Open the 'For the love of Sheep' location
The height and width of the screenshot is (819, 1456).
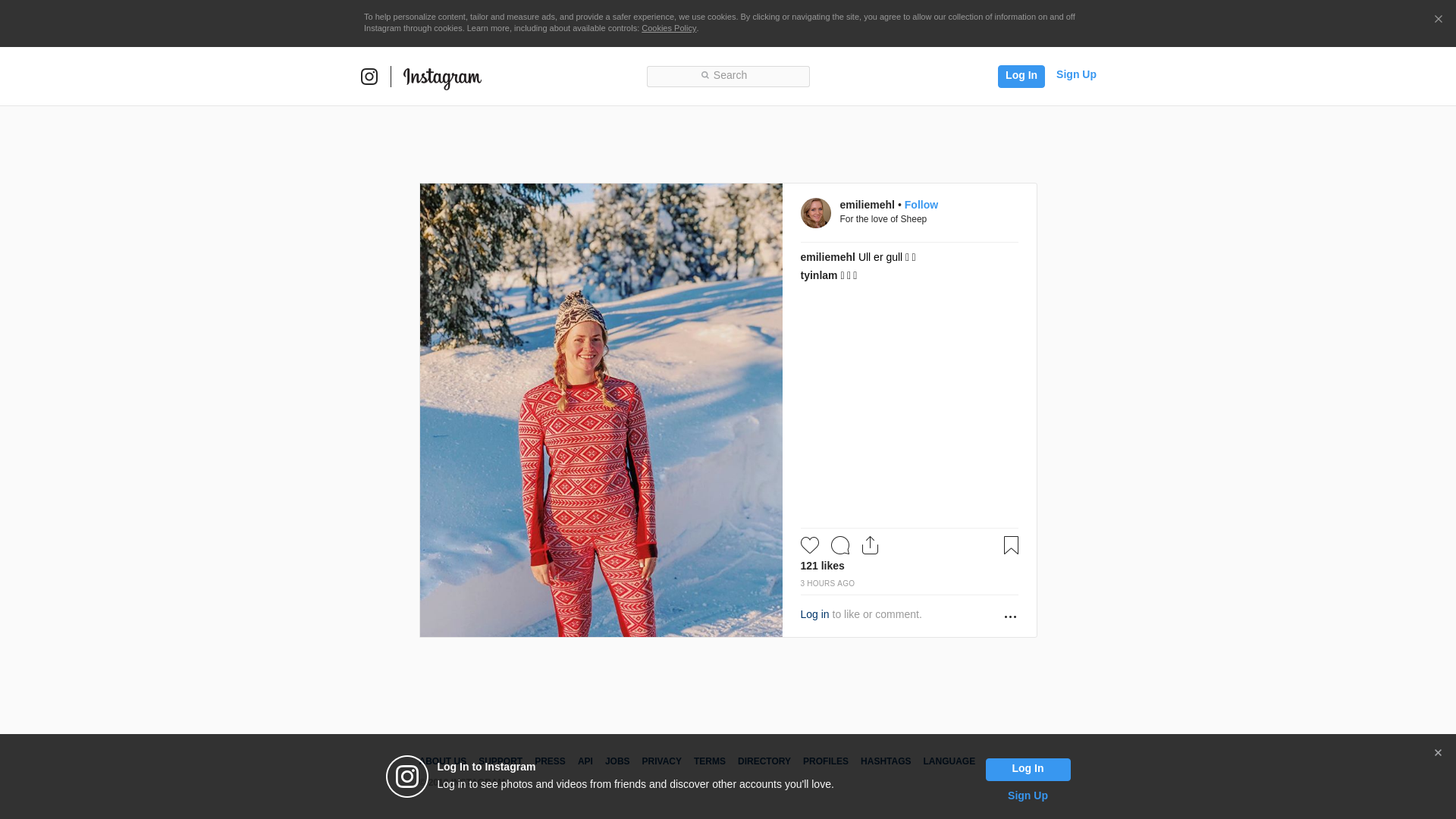883,219
